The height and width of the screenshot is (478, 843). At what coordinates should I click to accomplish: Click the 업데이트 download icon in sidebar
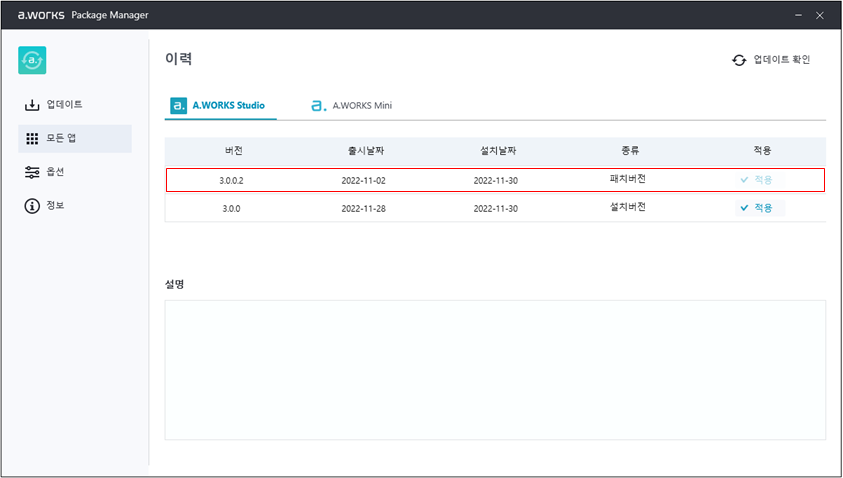32,105
